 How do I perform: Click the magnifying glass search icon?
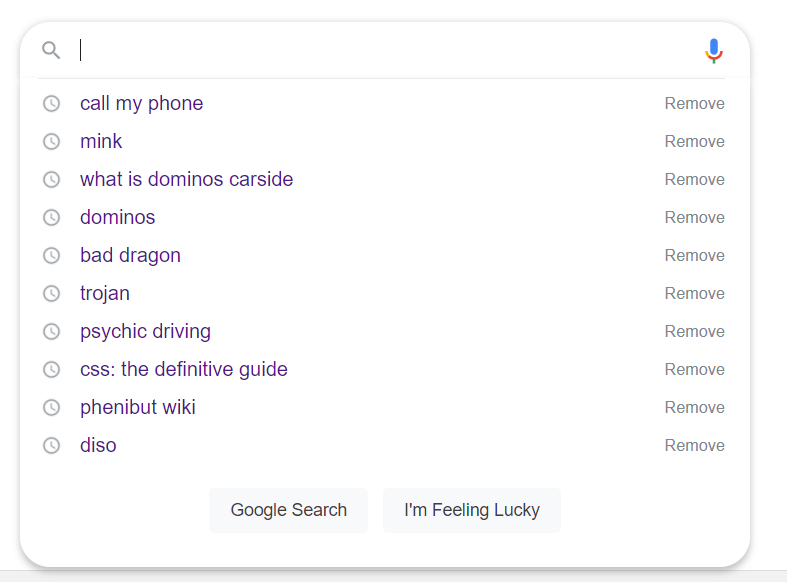pyautogui.click(x=51, y=50)
